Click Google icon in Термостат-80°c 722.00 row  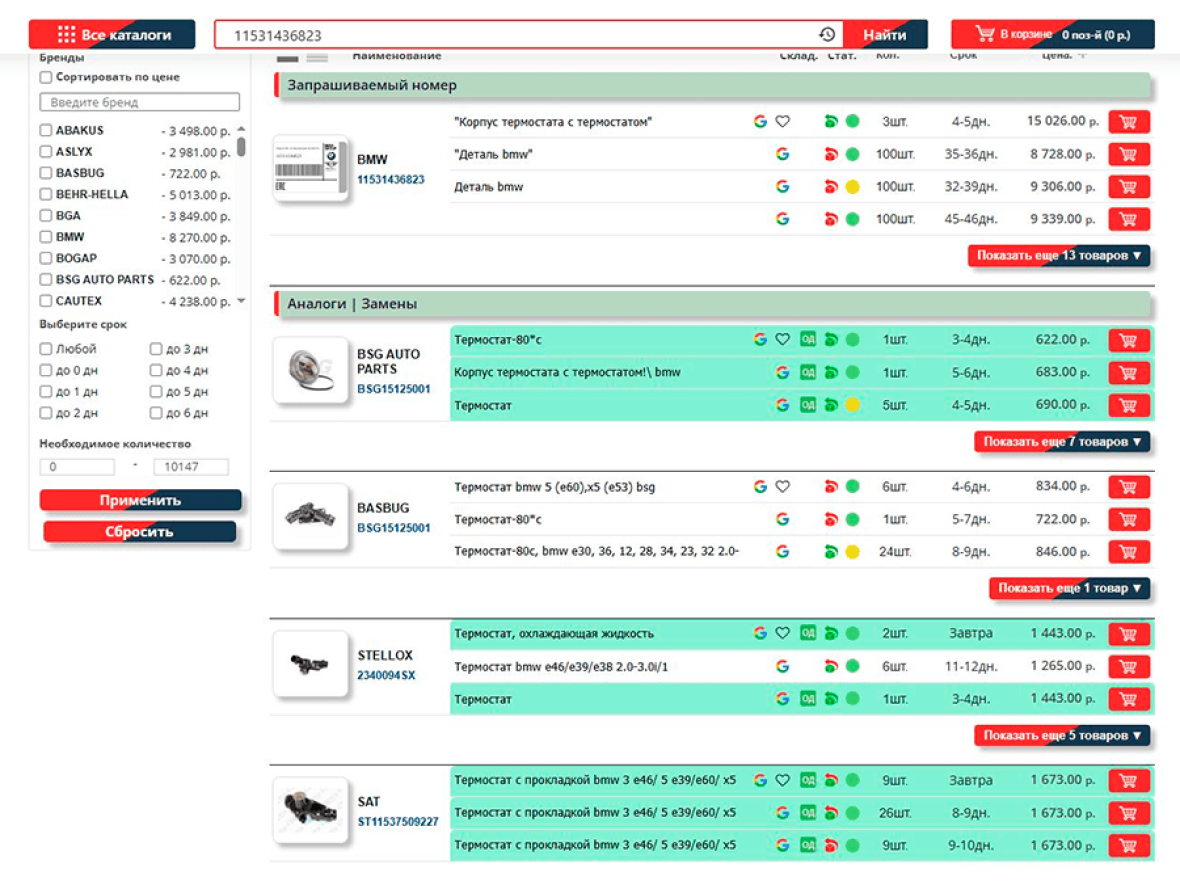click(783, 519)
